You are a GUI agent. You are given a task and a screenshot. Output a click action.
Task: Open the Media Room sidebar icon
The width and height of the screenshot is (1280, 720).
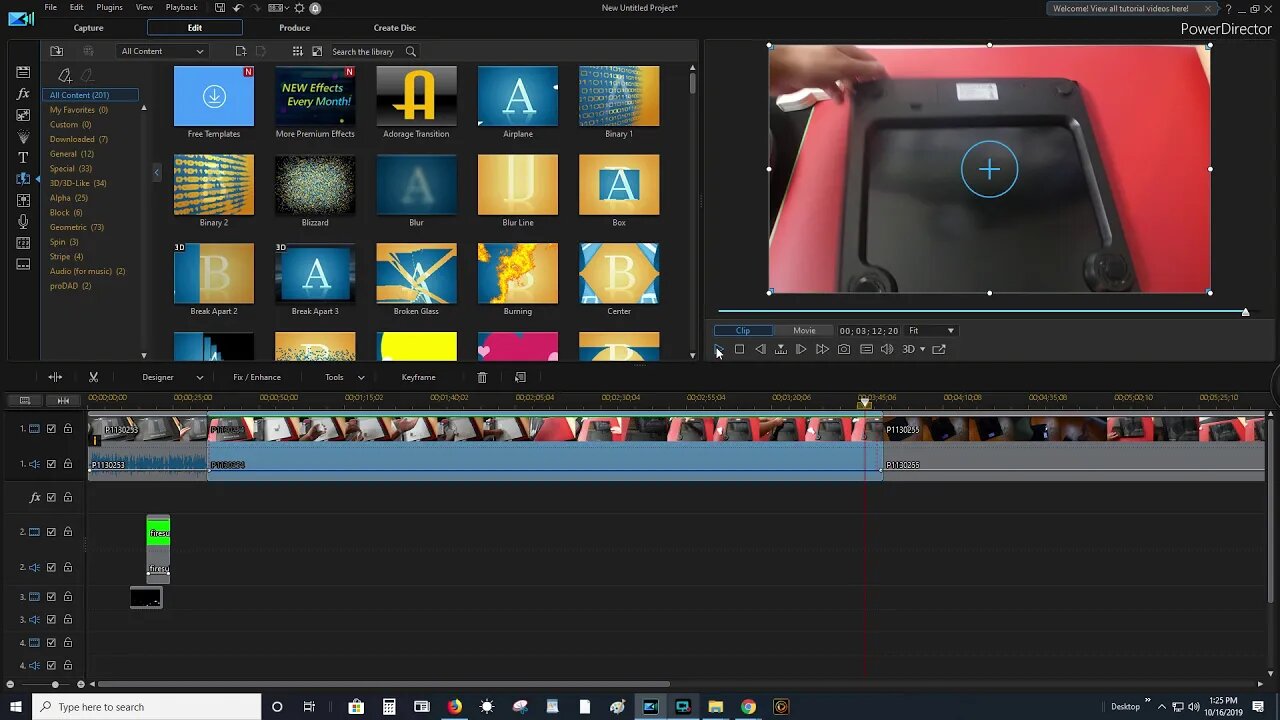(x=23, y=72)
